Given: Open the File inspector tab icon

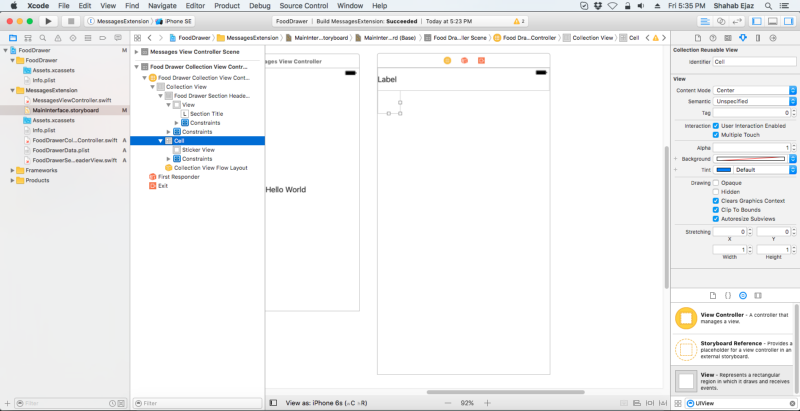Looking at the screenshot, I should 698,38.
